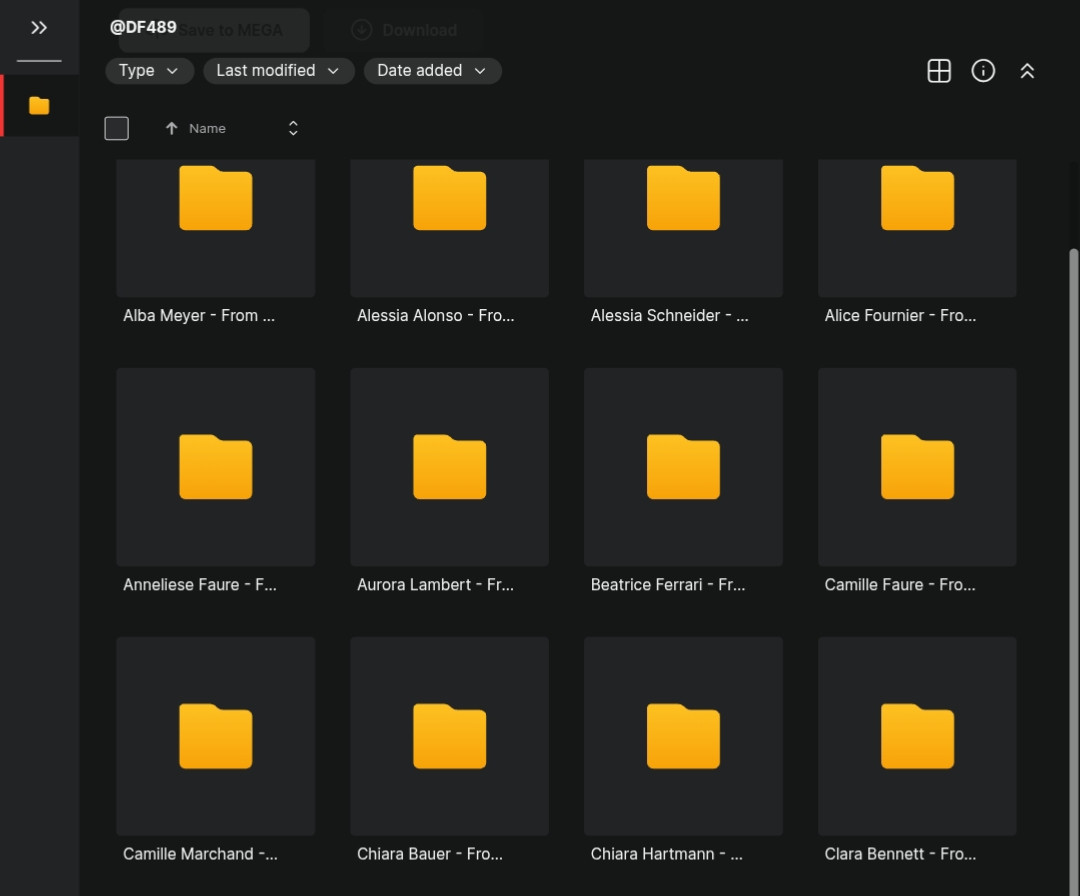Viewport: 1080px width, 896px height.
Task: Click the Download button
Action: pyautogui.click(x=405, y=30)
